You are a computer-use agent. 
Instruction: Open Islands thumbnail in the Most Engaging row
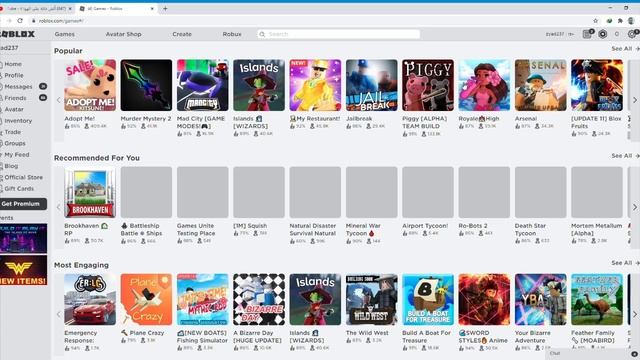click(315, 299)
